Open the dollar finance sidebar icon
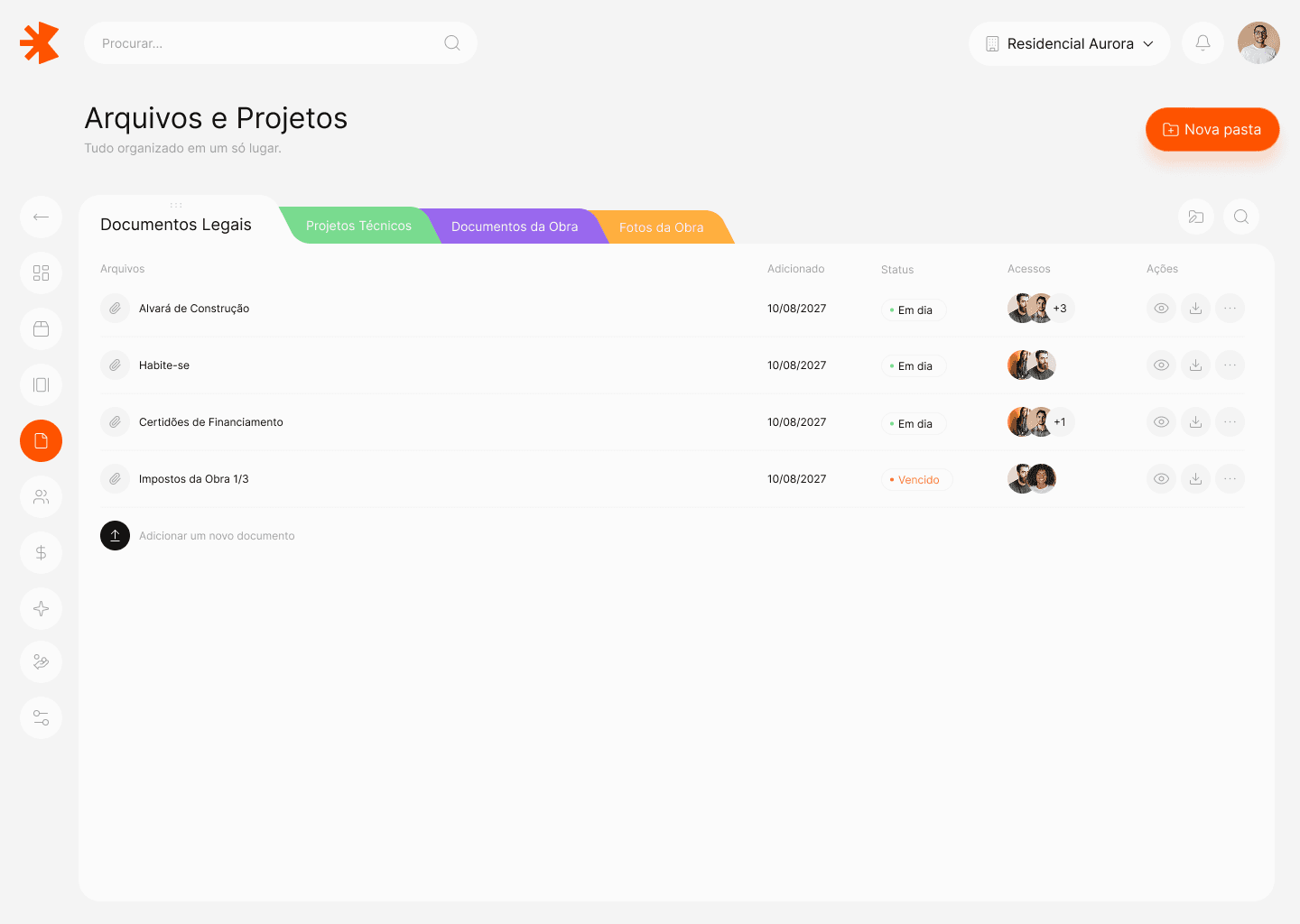This screenshot has width=1300, height=924. (41, 552)
